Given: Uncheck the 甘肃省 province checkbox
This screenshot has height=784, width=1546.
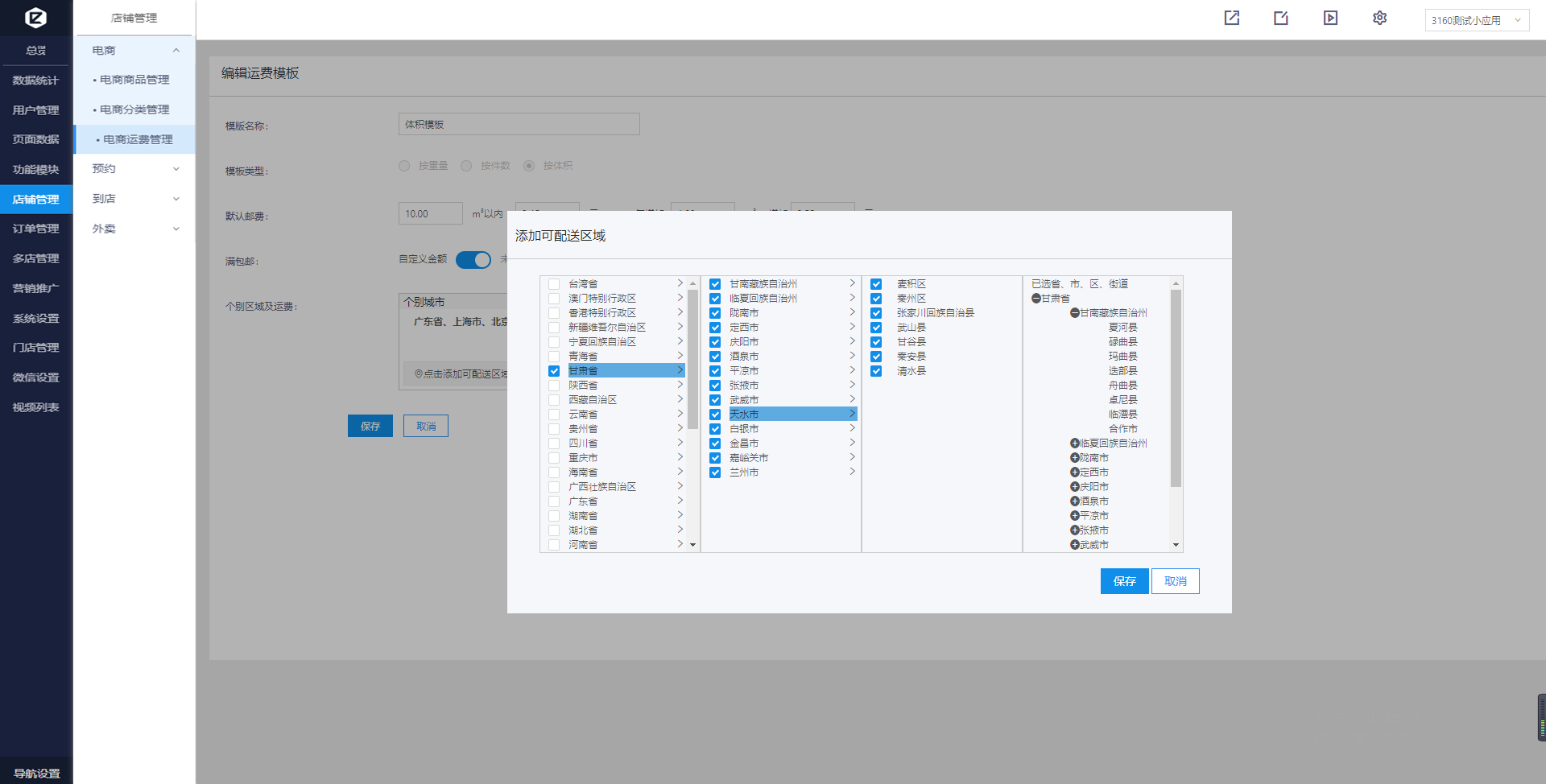Looking at the screenshot, I should pos(554,371).
